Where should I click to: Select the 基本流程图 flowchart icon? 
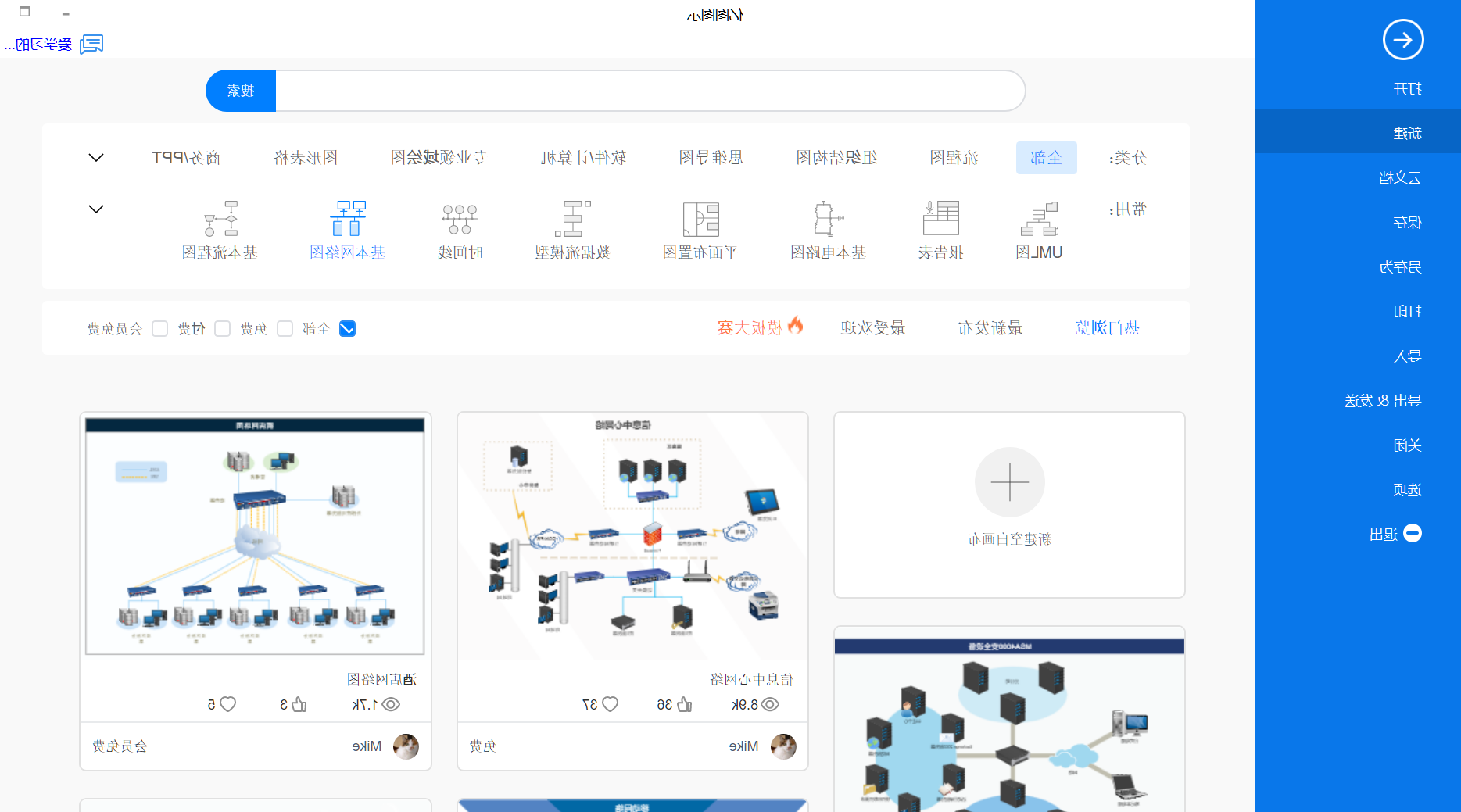tap(220, 219)
